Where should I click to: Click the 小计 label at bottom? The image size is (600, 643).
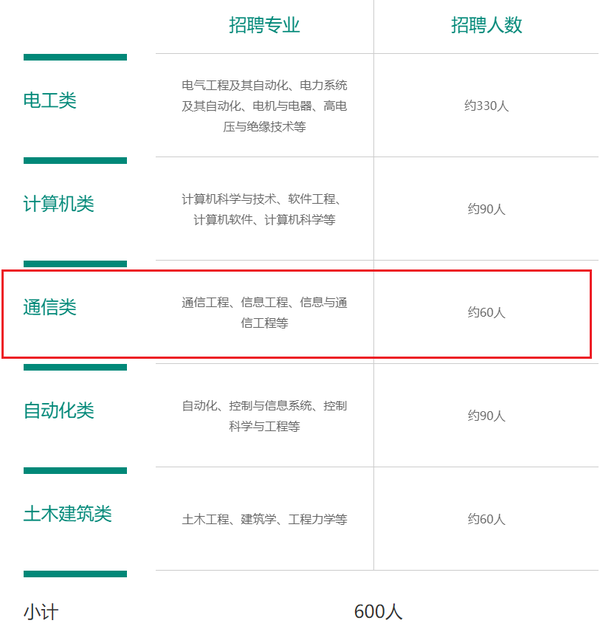(x=41, y=612)
